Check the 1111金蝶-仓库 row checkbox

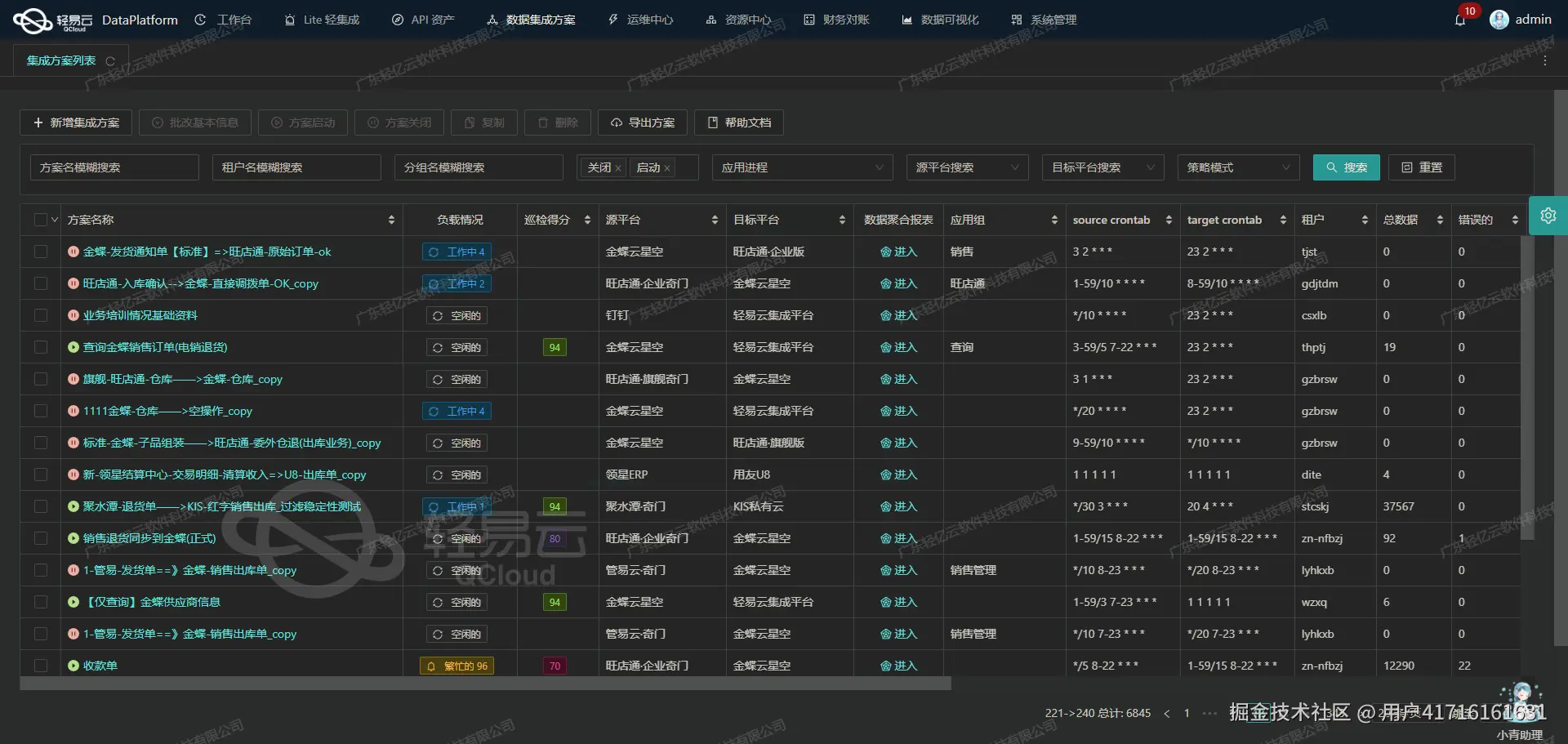[41, 411]
